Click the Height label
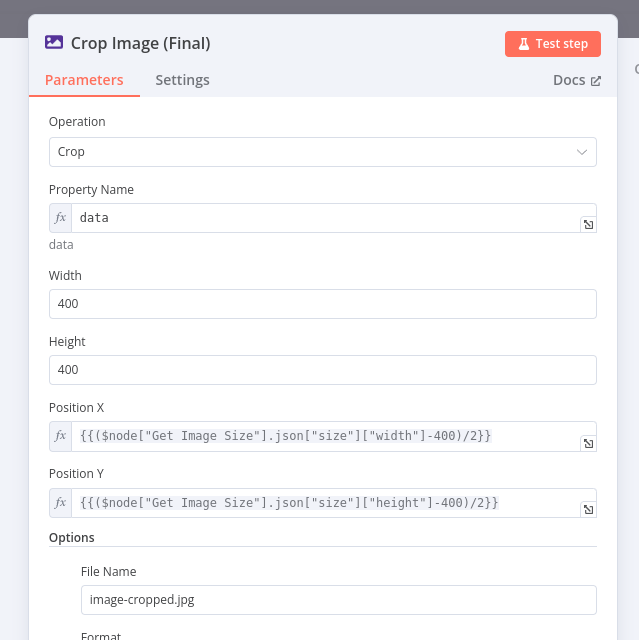 coord(67,342)
